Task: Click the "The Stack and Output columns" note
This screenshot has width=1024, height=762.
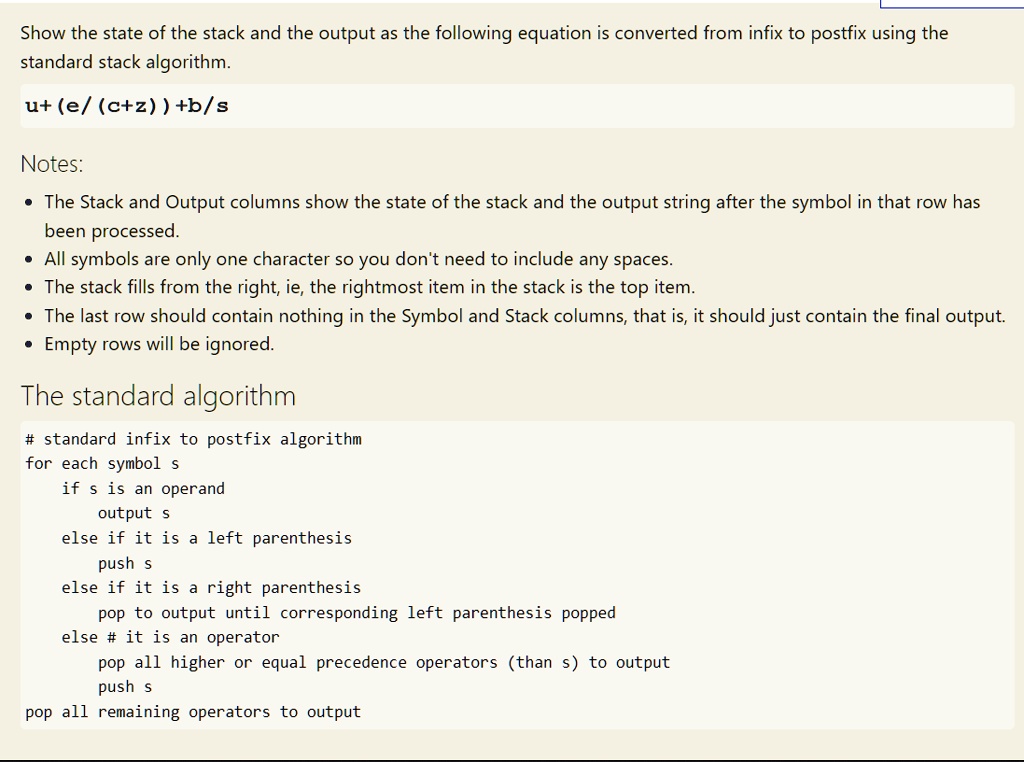Action: (512, 202)
